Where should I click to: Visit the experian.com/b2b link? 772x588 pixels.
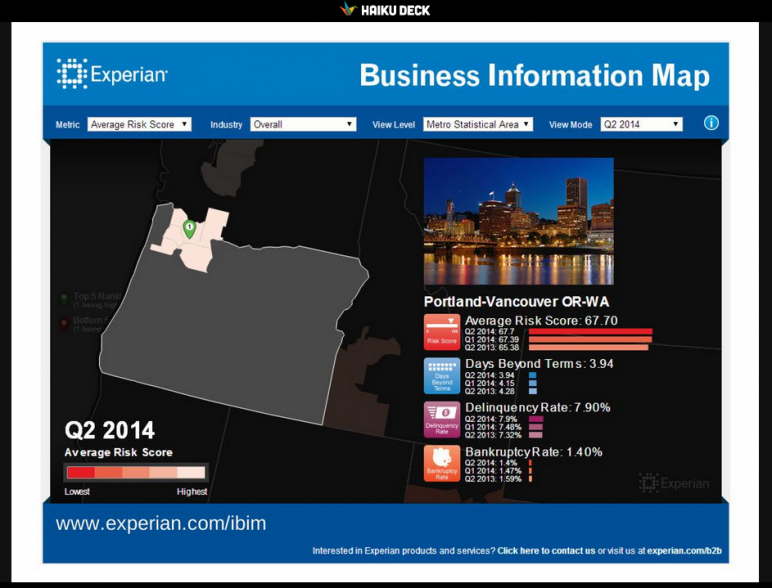click(x=684, y=551)
